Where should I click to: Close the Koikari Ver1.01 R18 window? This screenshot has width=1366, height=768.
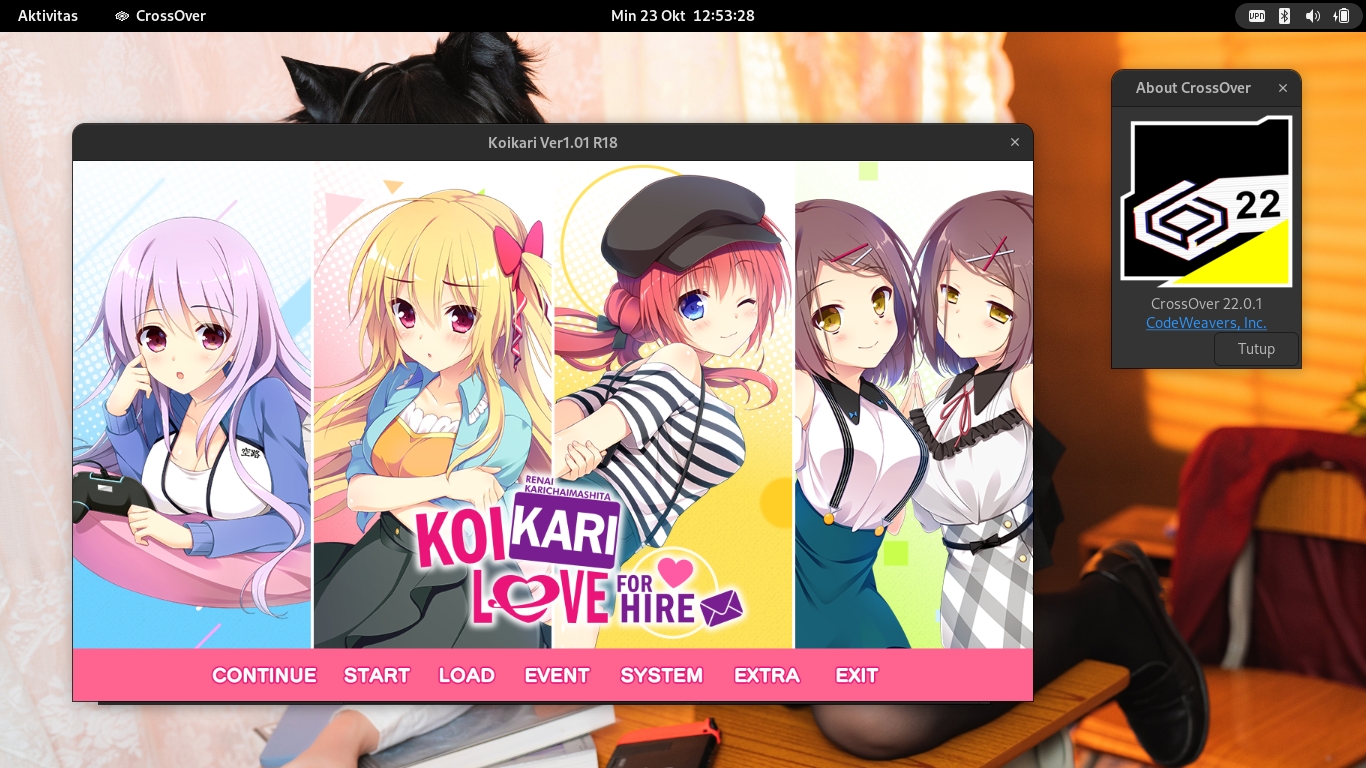pos(1015,142)
